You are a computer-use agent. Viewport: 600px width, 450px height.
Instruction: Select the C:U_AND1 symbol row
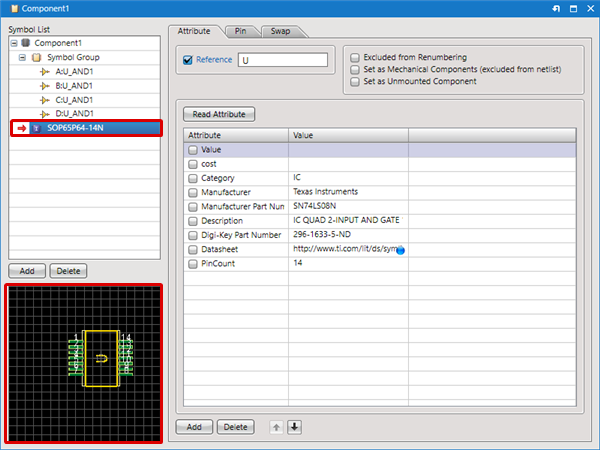coord(85,100)
